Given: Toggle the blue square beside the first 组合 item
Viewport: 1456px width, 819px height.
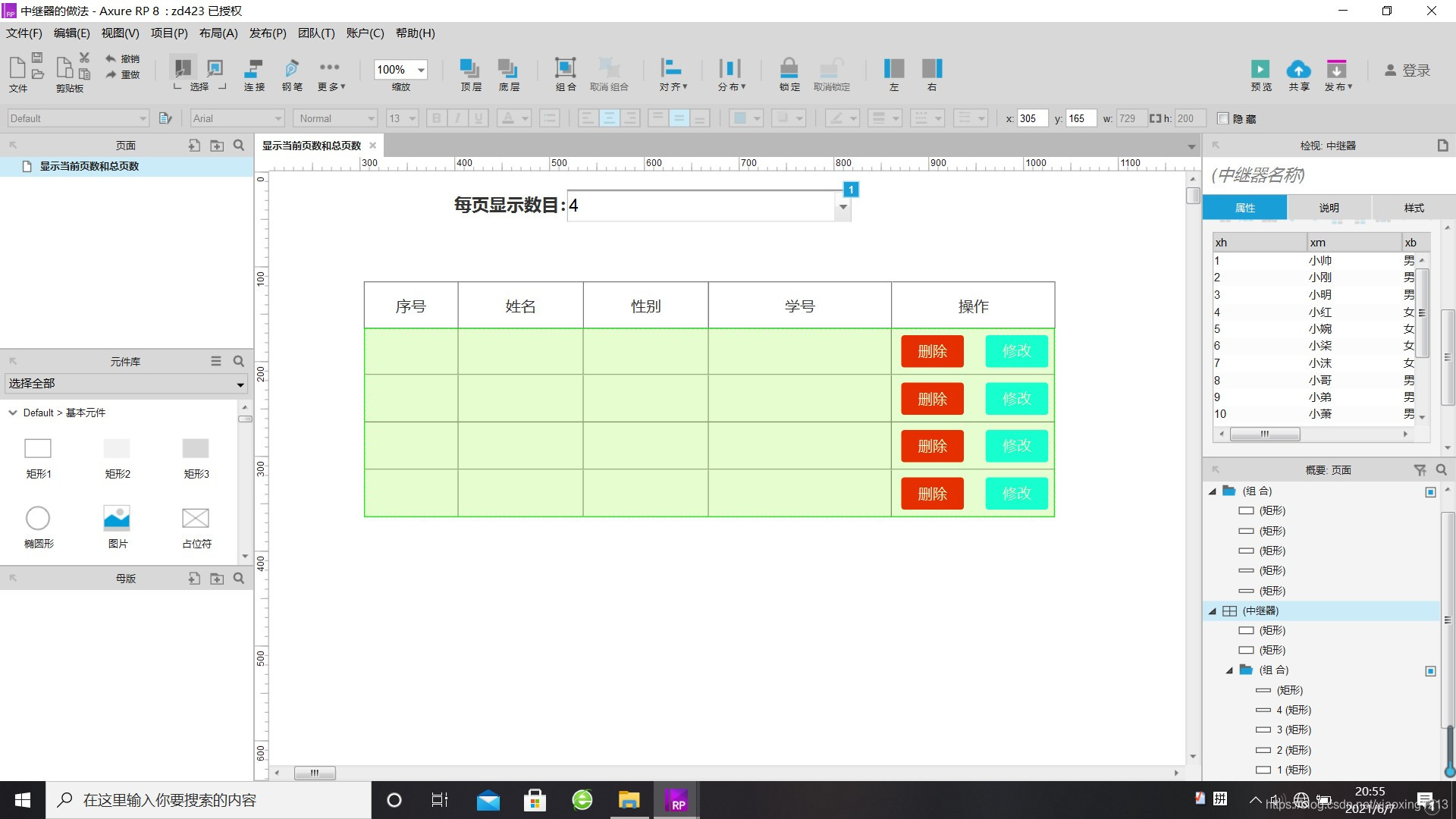Looking at the screenshot, I should [1430, 492].
